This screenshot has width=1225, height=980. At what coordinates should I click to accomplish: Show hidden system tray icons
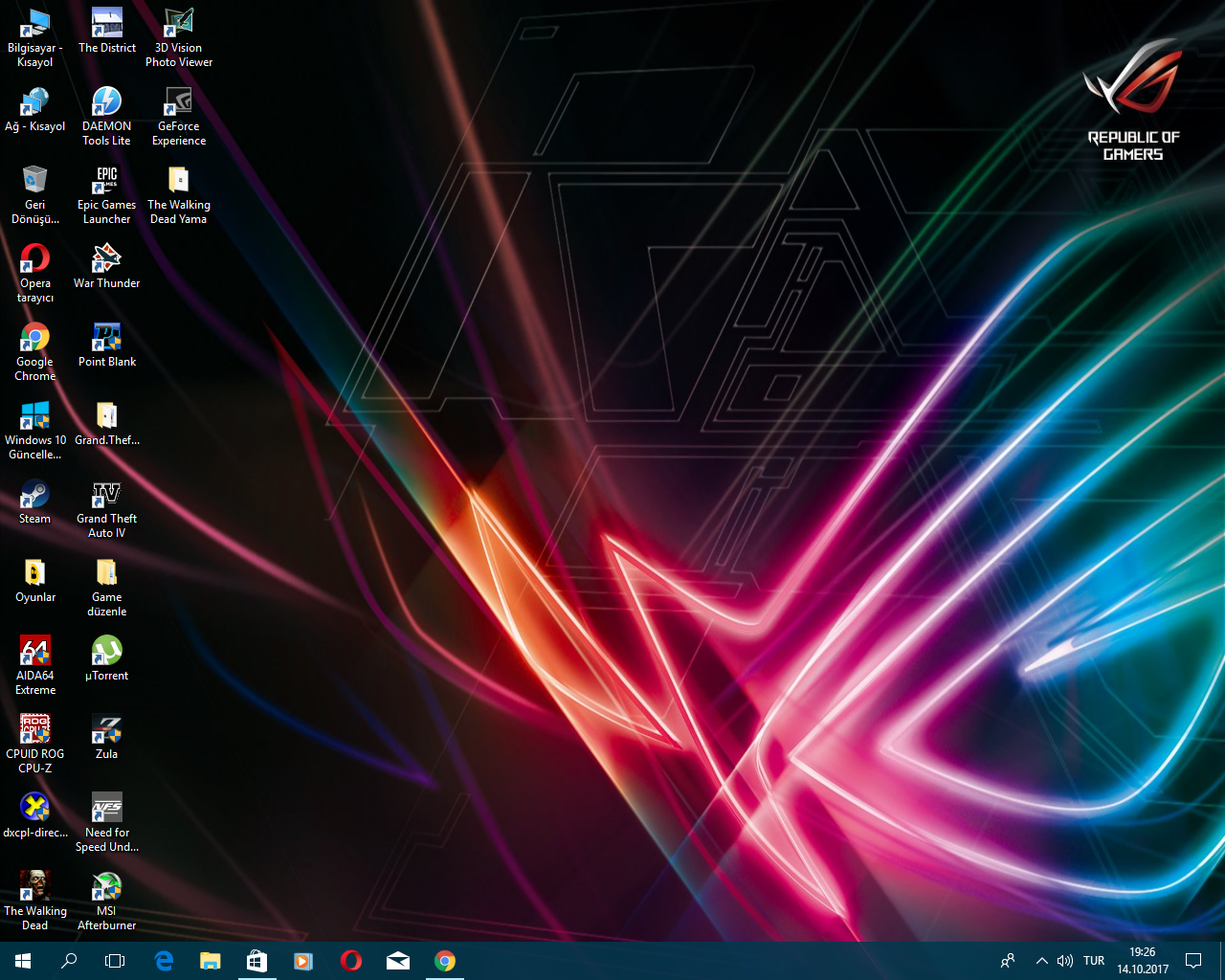click(x=1041, y=961)
